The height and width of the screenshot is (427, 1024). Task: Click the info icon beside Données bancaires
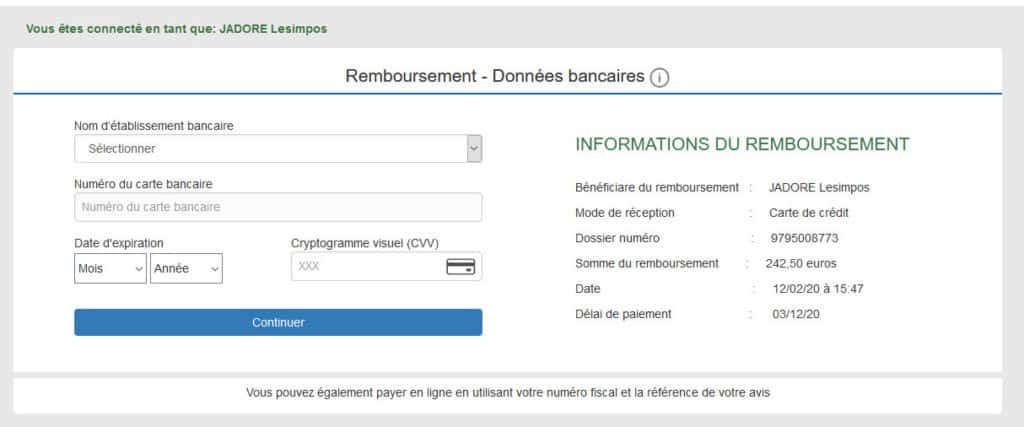point(660,78)
